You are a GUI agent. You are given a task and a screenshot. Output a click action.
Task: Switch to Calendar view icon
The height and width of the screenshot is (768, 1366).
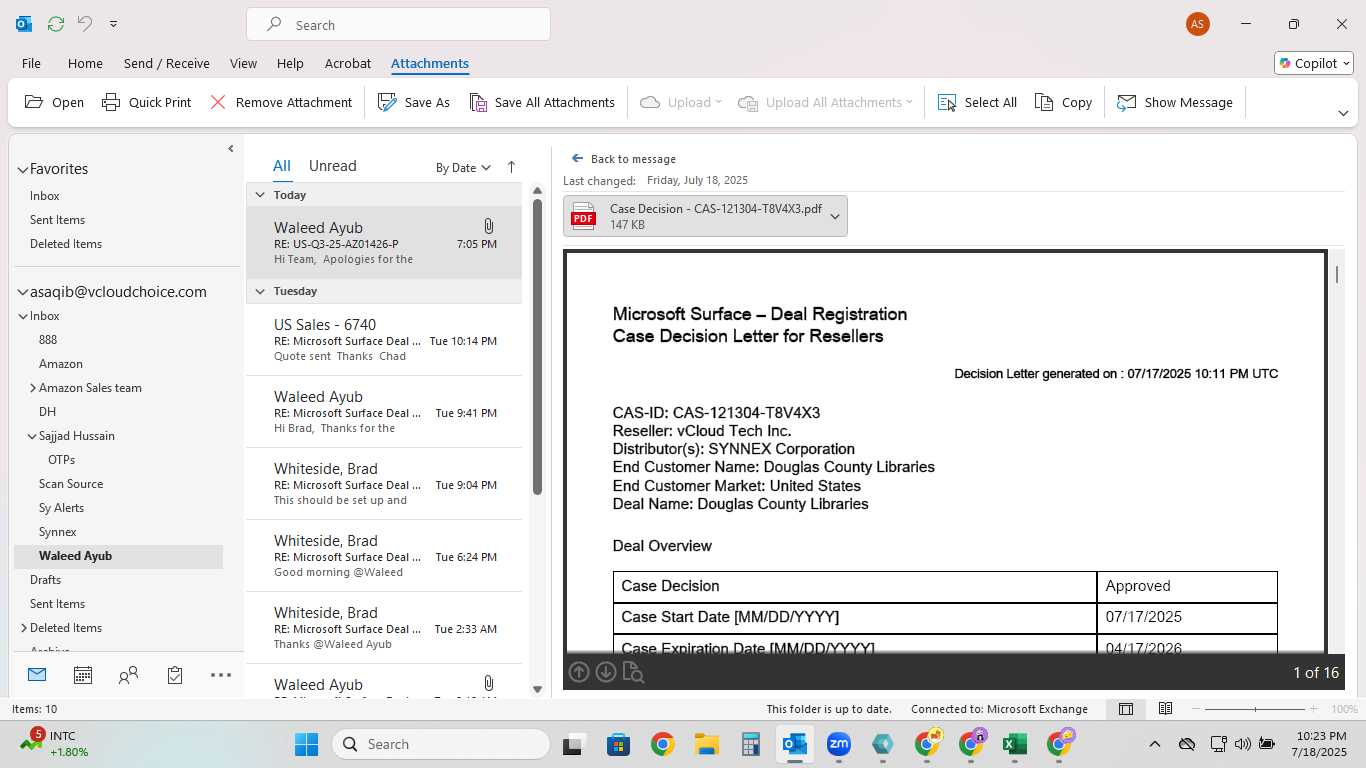(x=83, y=675)
